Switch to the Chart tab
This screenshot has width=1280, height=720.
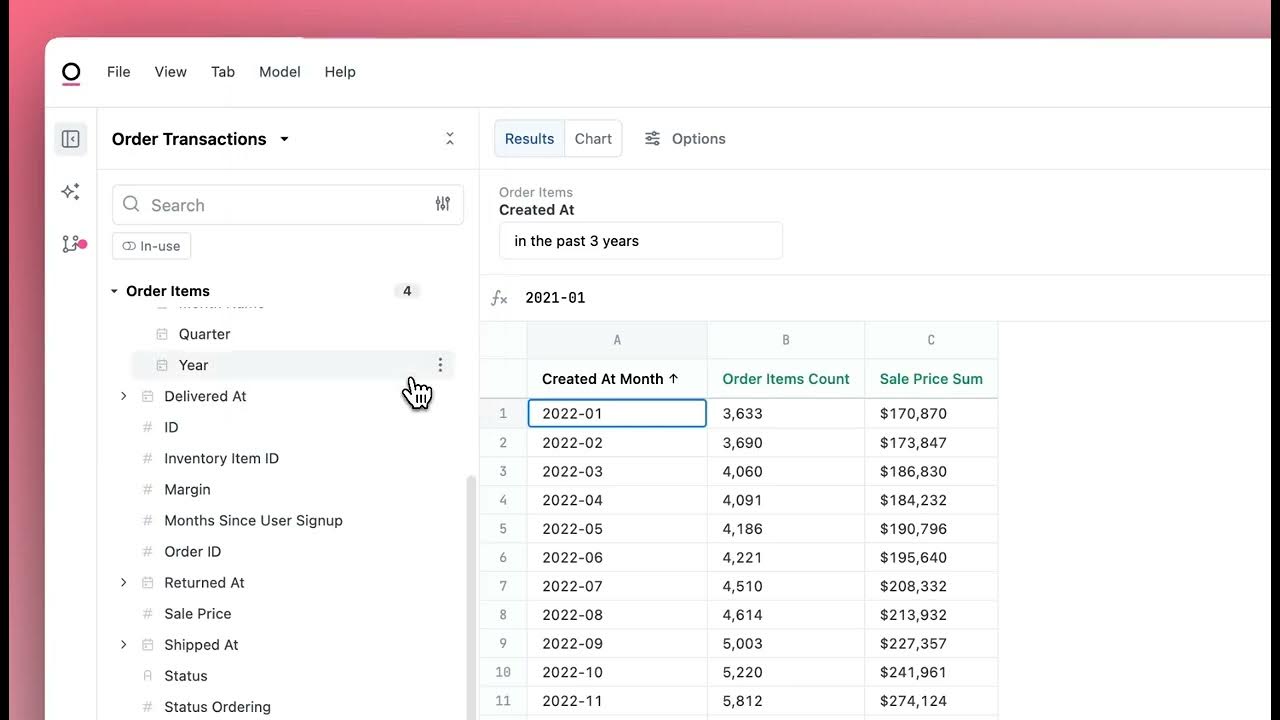[x=593, y=139]
